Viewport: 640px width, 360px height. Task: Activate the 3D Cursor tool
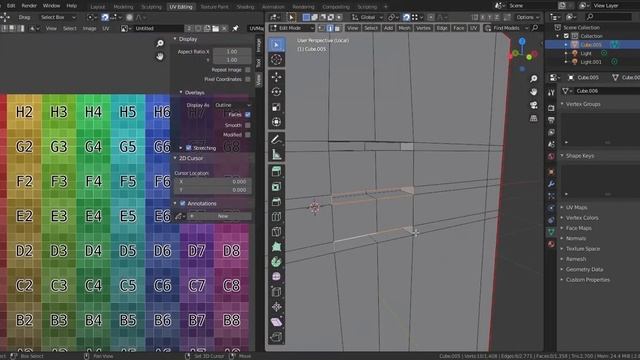click(x=276, y=60)
